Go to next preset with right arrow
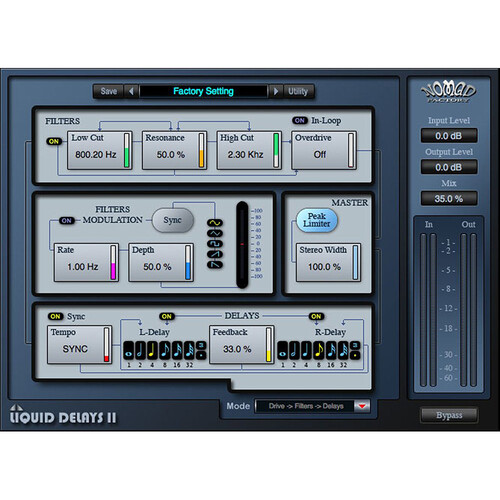This screenshot has width=500, height=500. click(x=276, y=91)
